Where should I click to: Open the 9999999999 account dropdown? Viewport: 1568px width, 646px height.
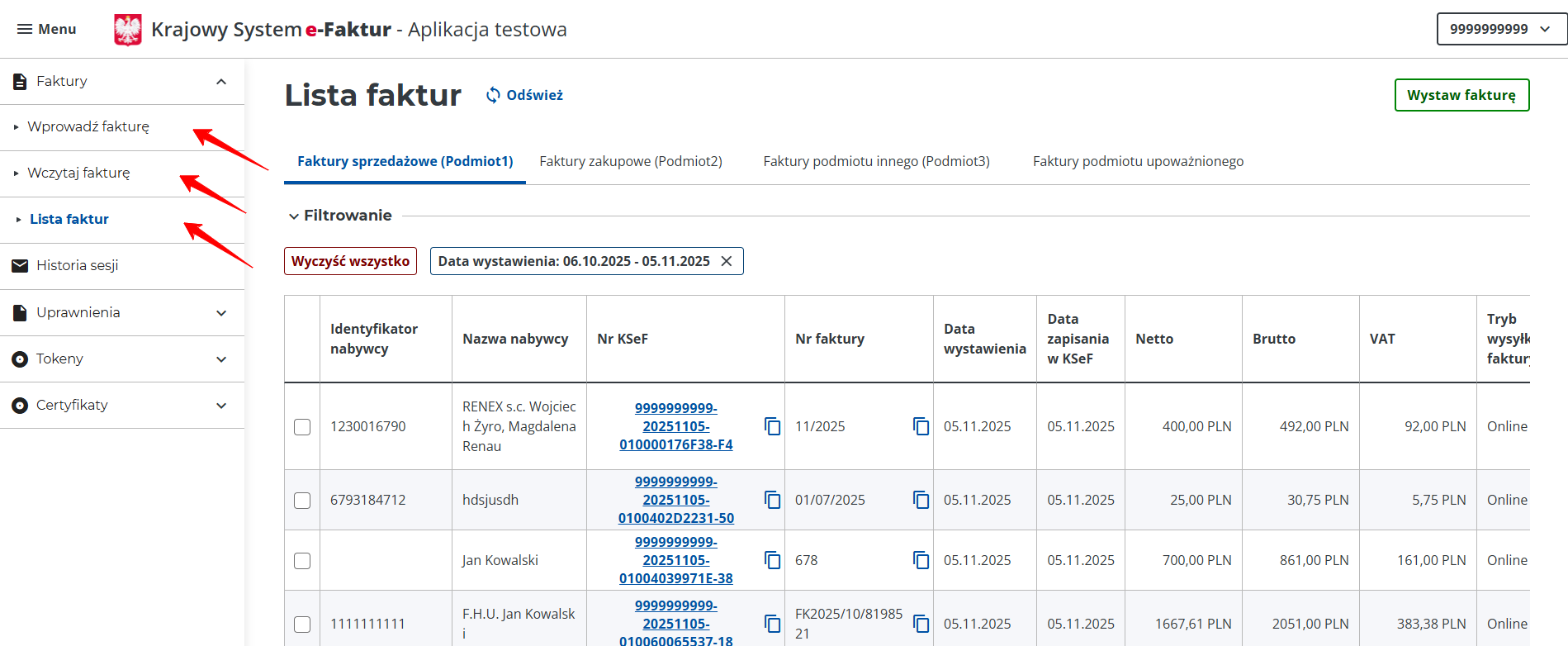click(1501, 29)
